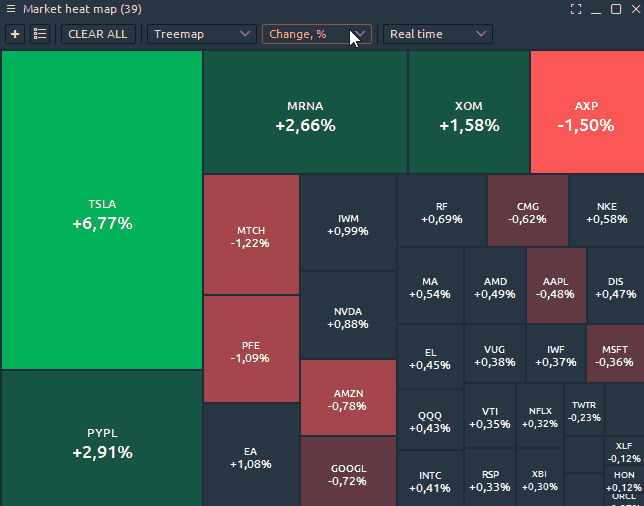
Task: Select the NVDA +0,88% cell
Action: [x=348, y=316]
